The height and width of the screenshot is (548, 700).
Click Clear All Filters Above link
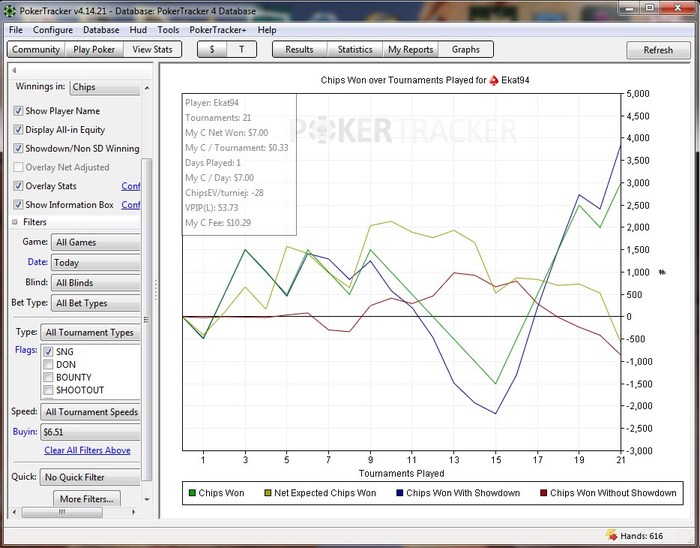[88, 450]
